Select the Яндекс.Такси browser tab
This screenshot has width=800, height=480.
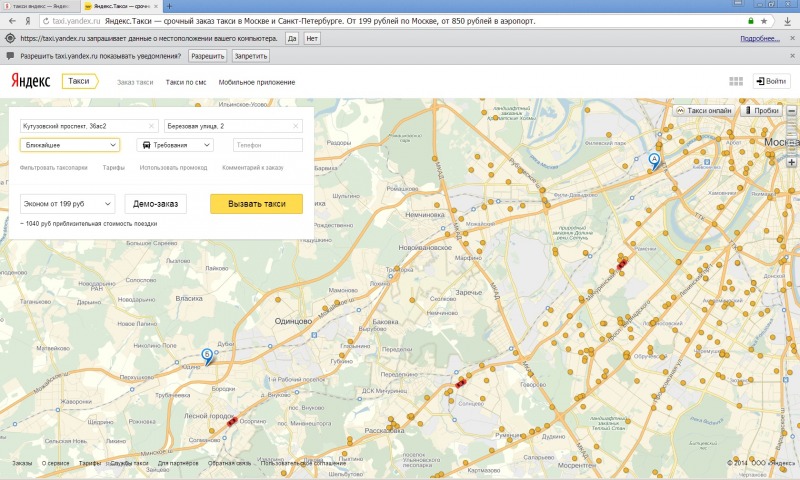pos(122,6)
